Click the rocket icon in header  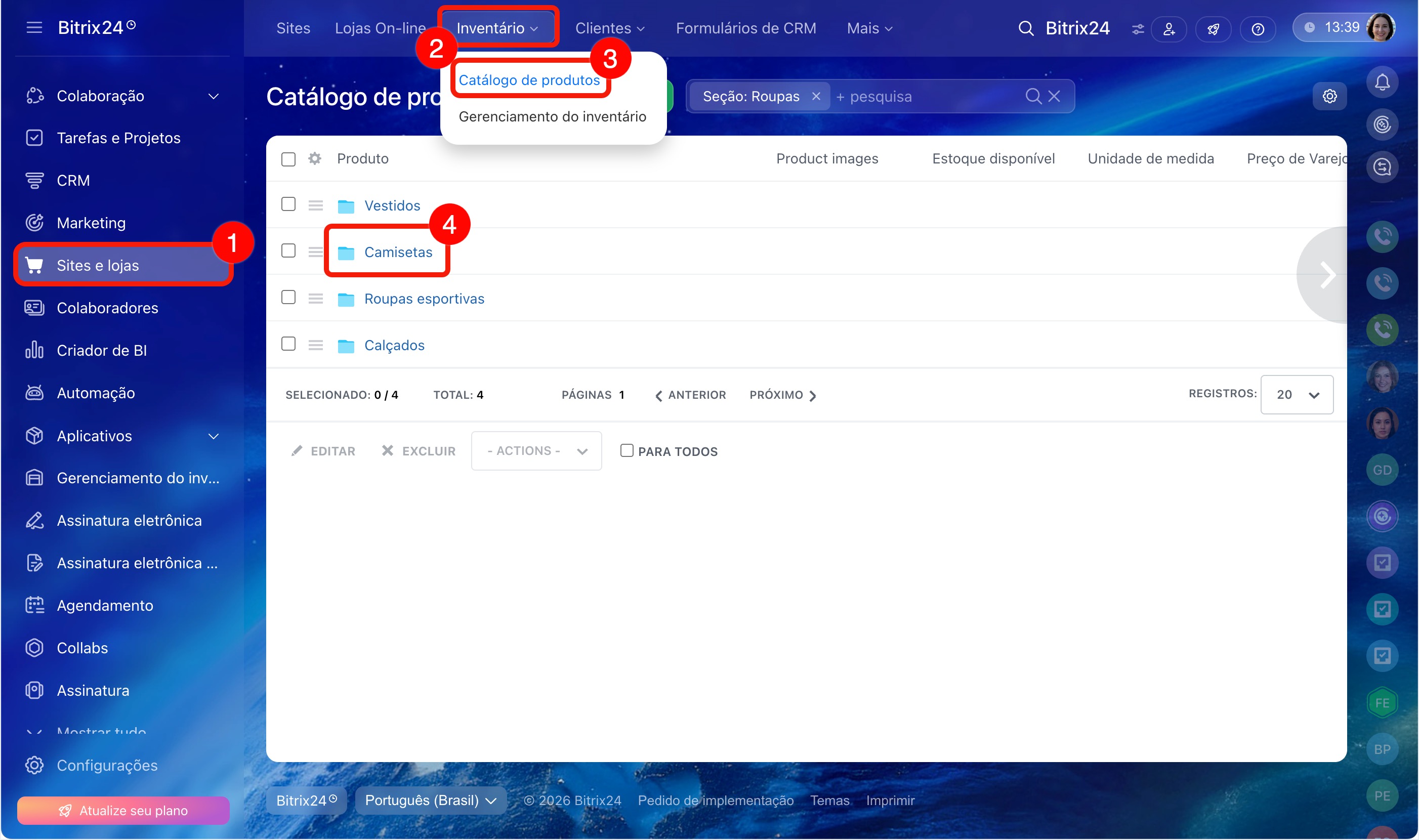click(1213, 29)
